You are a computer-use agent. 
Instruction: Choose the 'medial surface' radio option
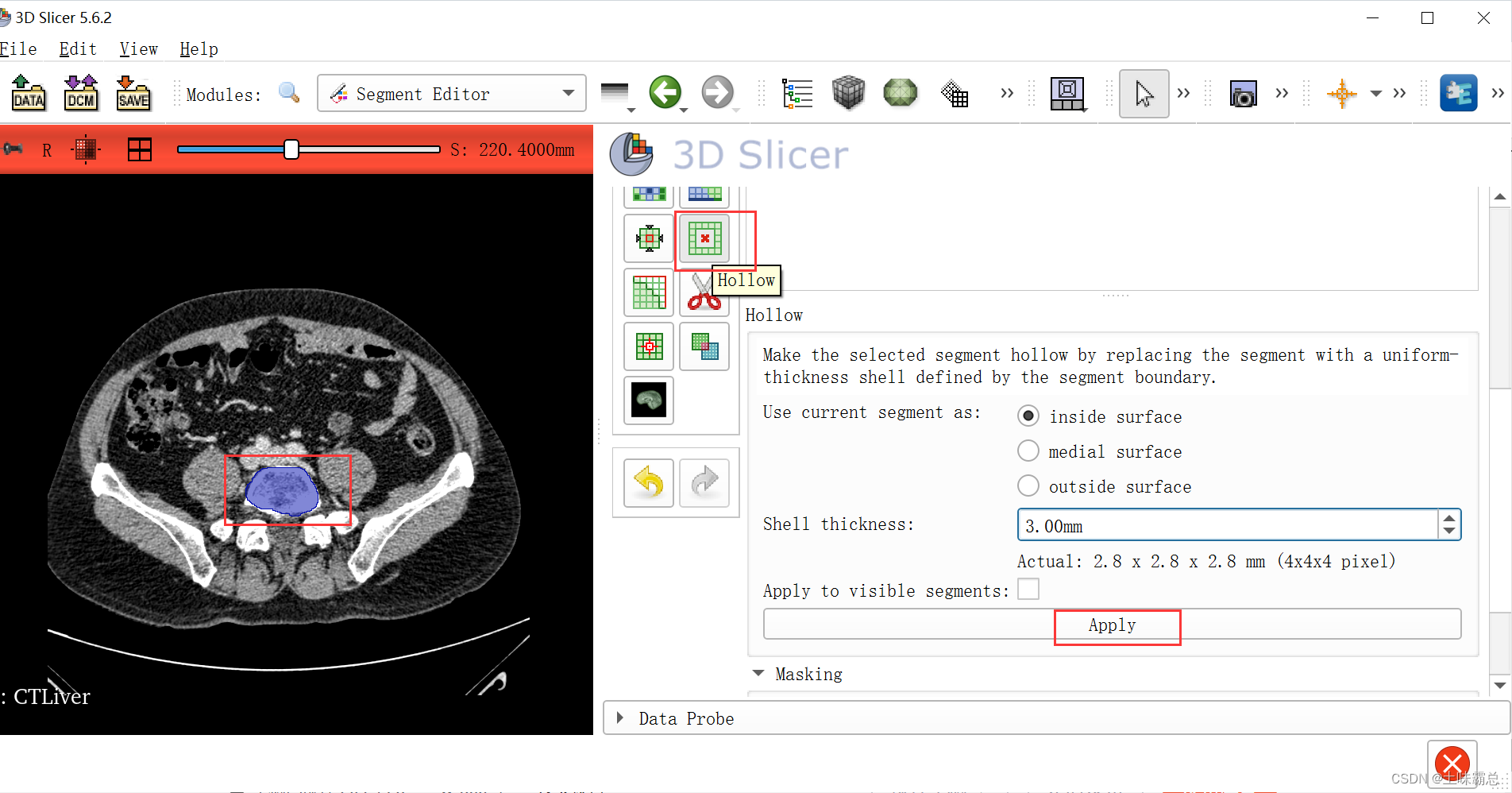[1028, 451]
